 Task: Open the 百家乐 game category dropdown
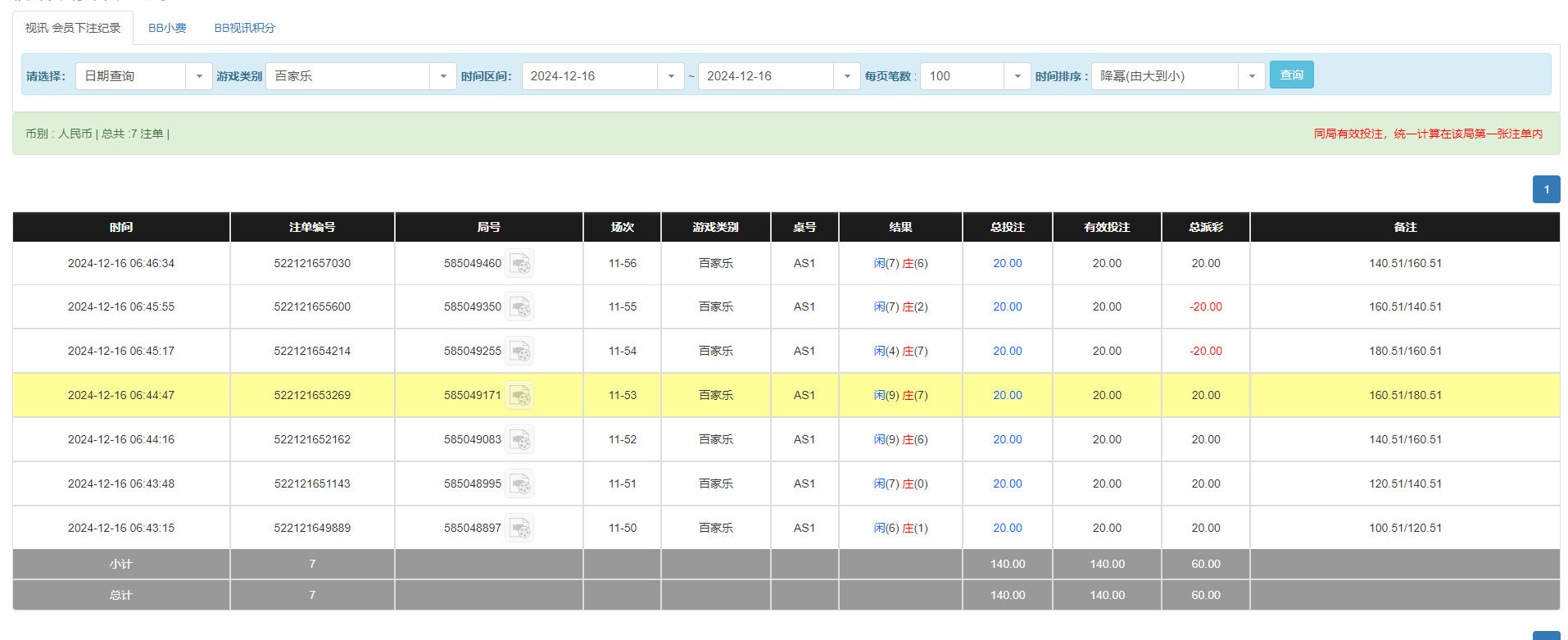click(442, 76)
